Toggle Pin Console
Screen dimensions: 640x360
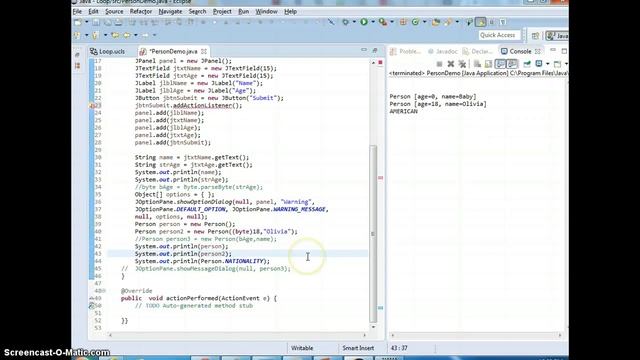click(x=527, y=64)
